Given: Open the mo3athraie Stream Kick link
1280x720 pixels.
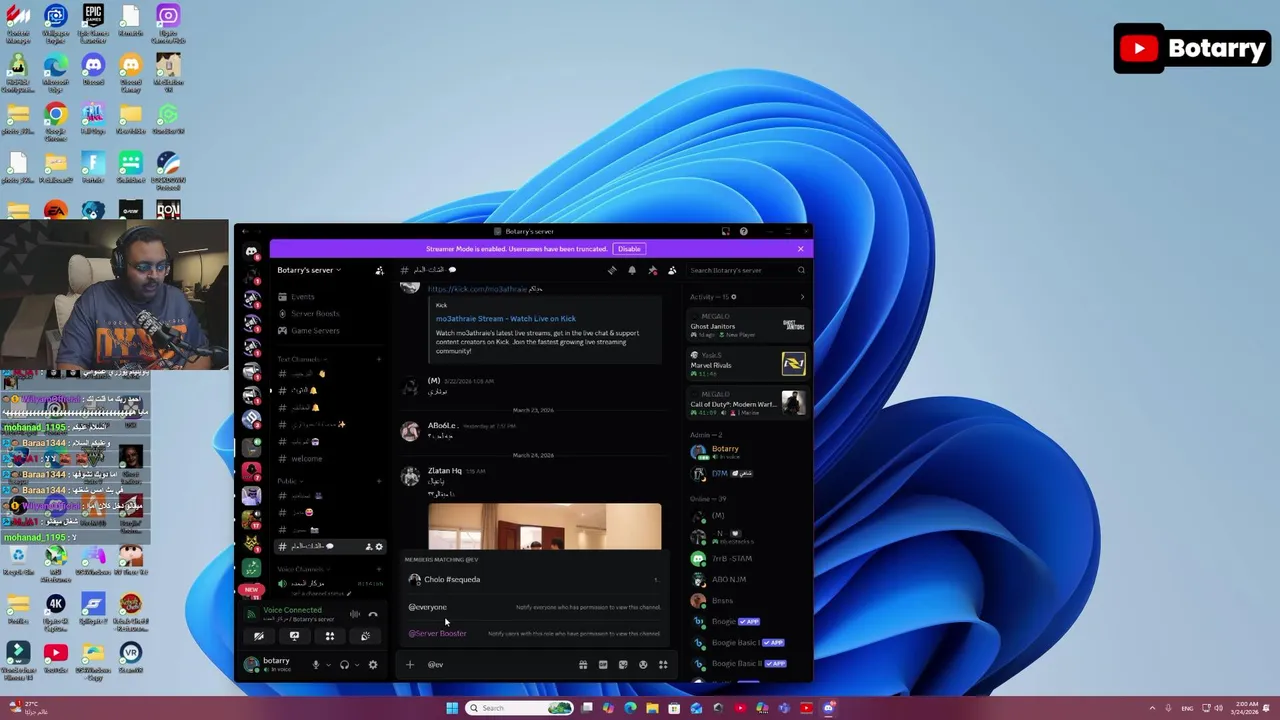Looking at the screenshot, I should point(505,319).
